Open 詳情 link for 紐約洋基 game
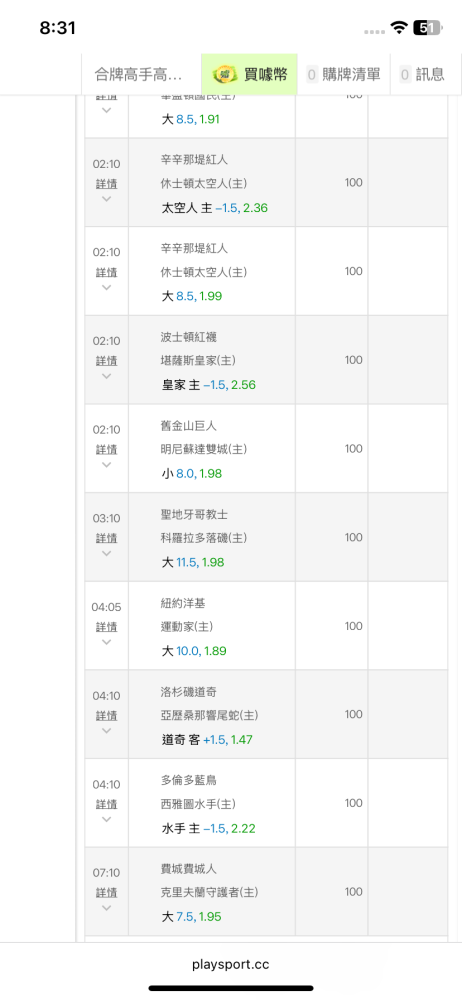462x1000 pixels. pos(107,627)
